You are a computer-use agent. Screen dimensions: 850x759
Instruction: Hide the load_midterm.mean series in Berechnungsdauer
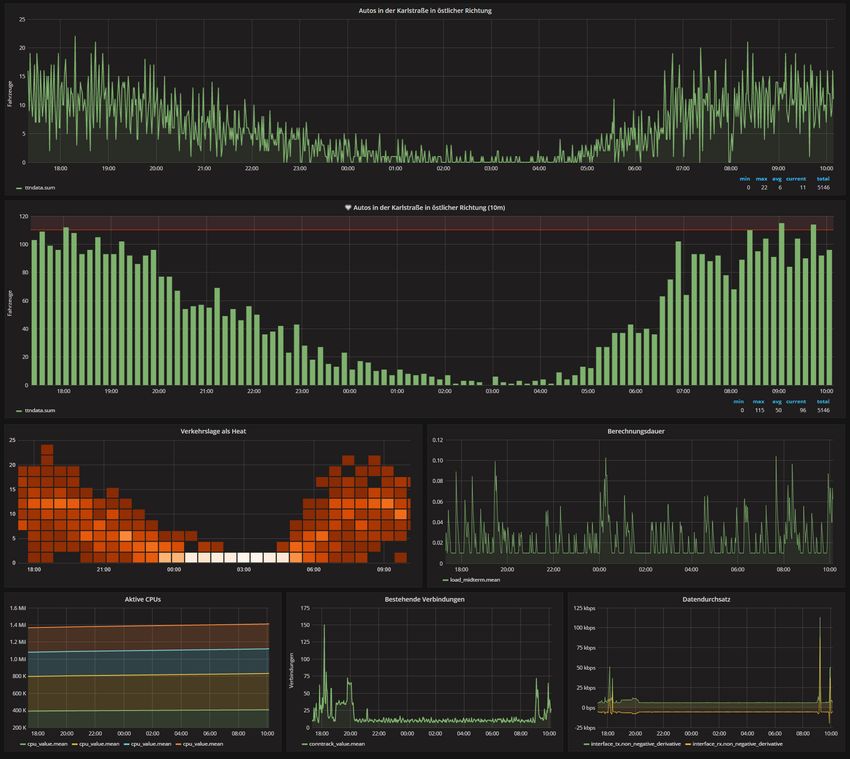click(x=477, y=579)
